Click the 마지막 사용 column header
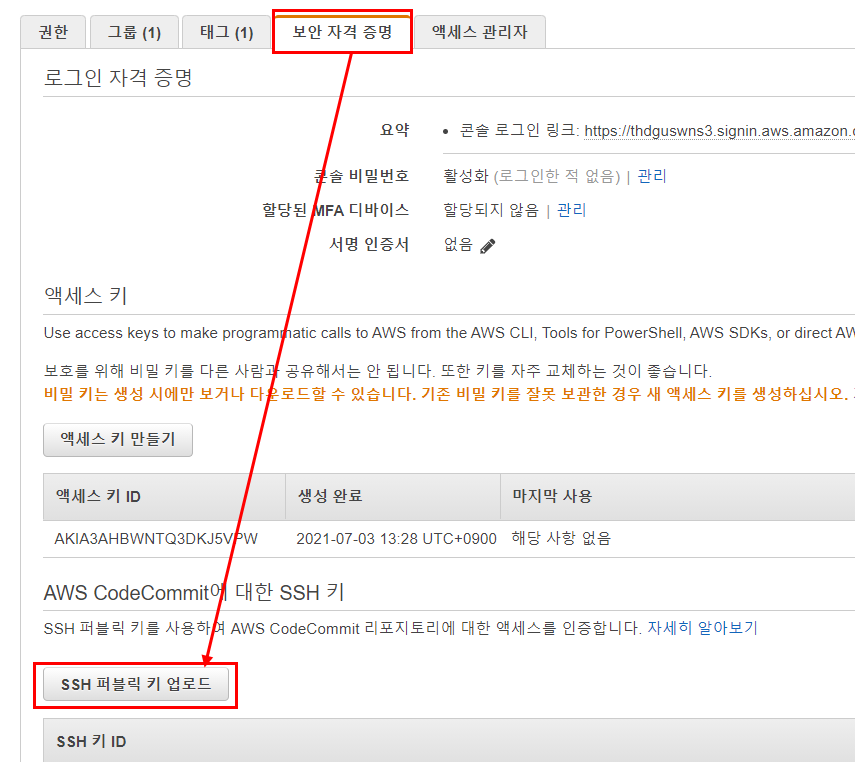Viewport: 855px width, 762px height. point(677,496)
